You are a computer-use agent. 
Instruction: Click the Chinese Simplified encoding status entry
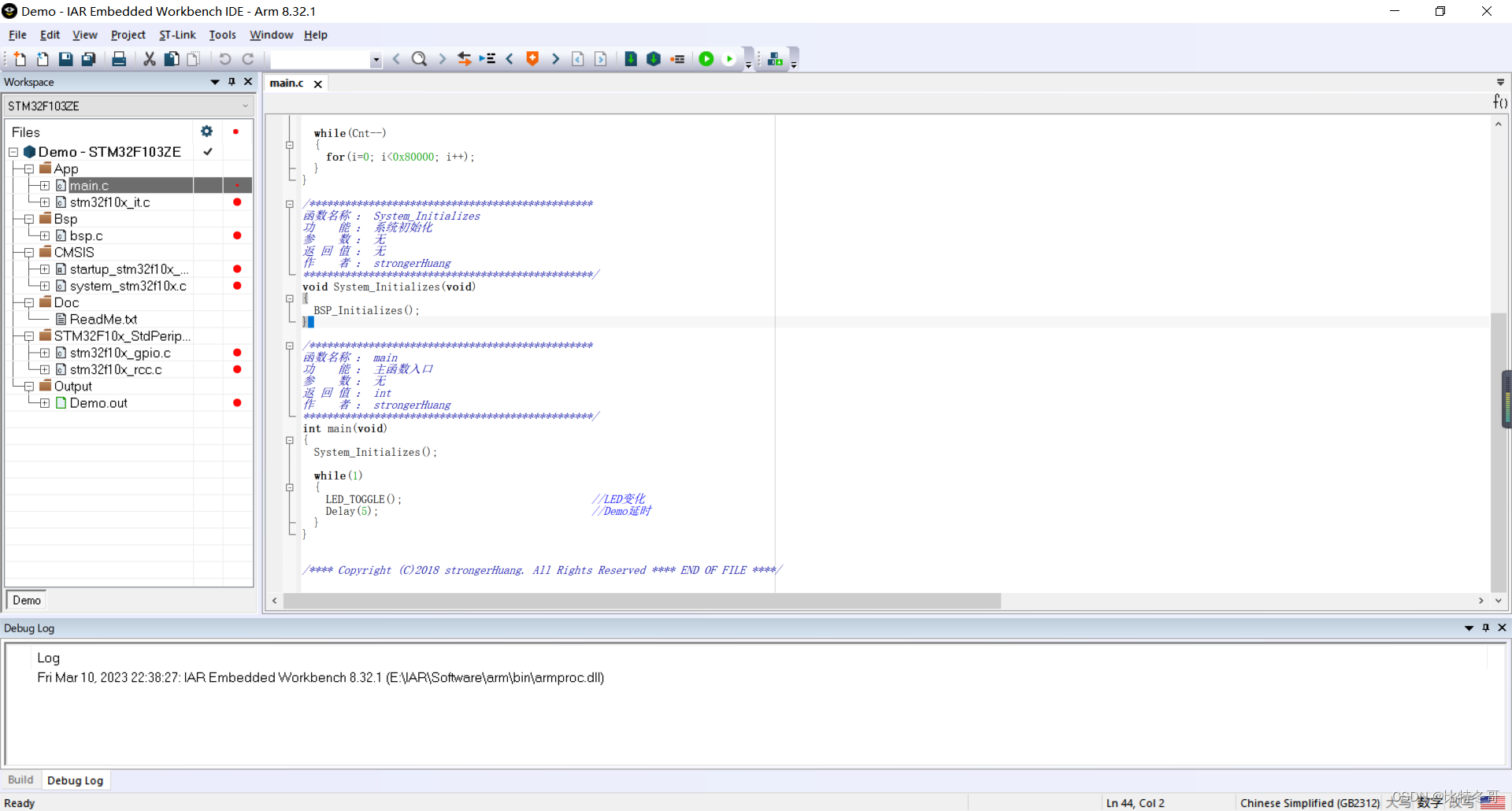1310,803
